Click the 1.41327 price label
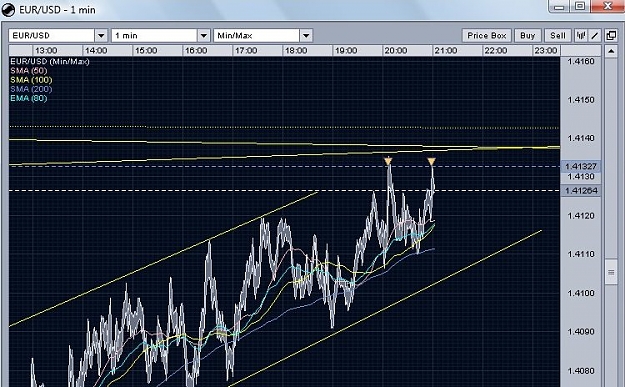Viewport: 625px width, 387px height. (x=581, y=166)
